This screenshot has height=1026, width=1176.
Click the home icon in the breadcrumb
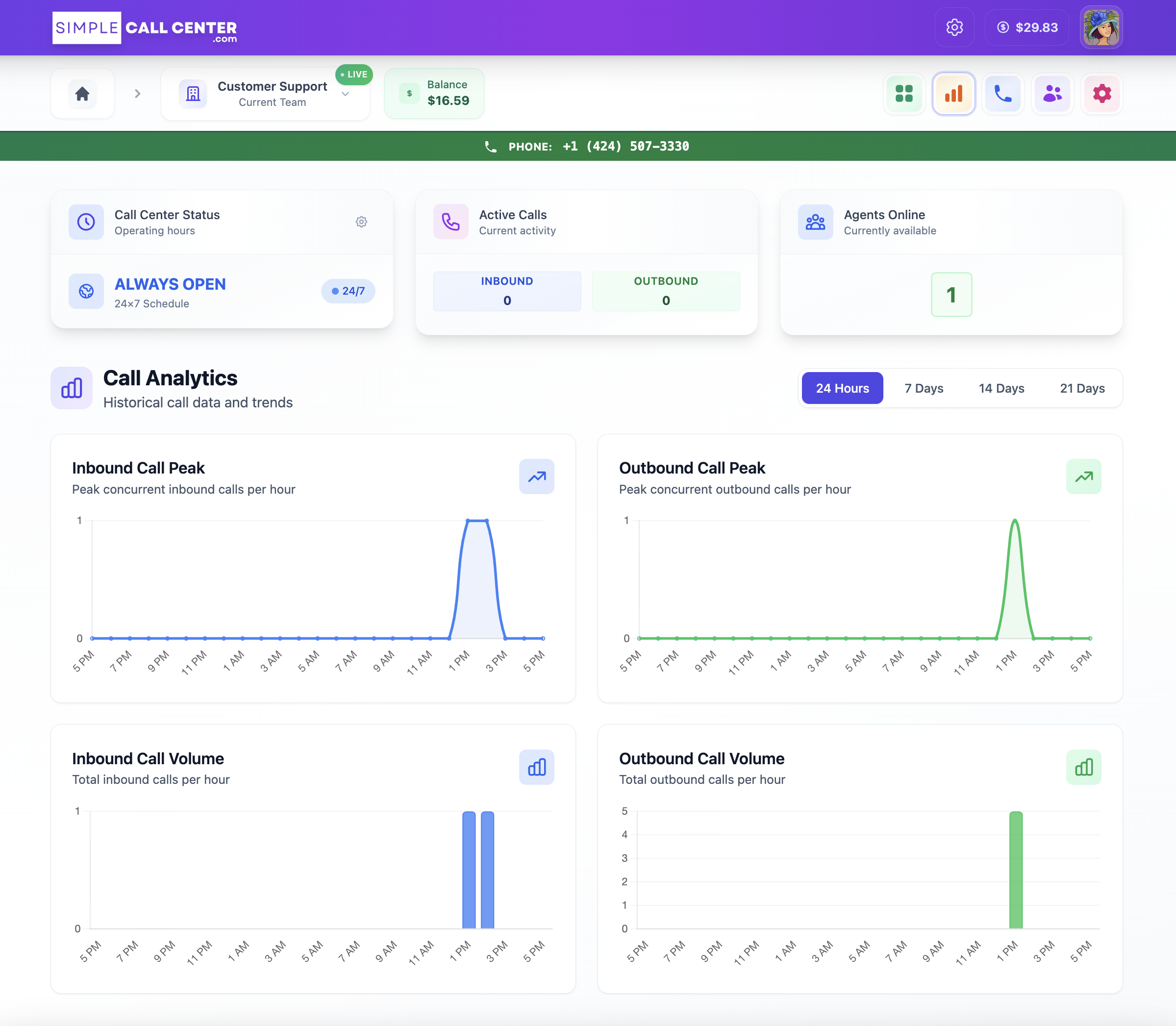[82, 93]
